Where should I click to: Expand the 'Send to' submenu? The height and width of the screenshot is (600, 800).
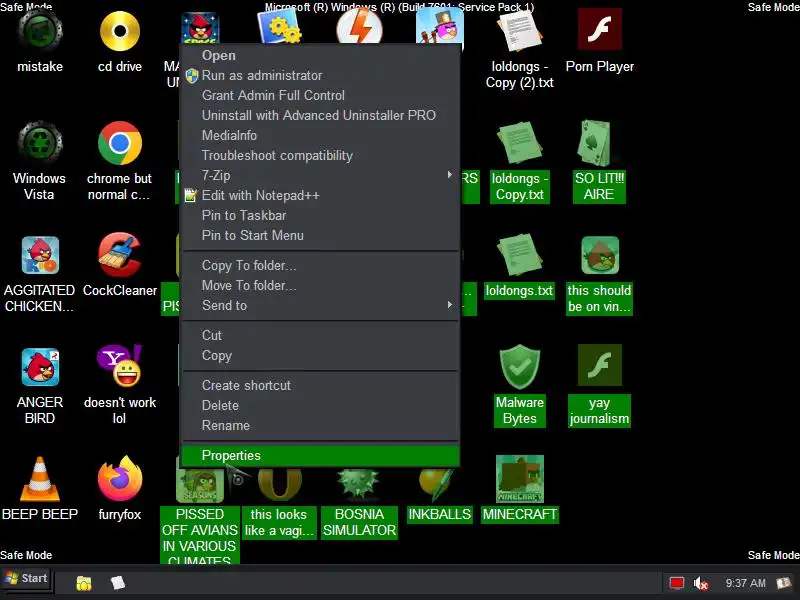321,305
